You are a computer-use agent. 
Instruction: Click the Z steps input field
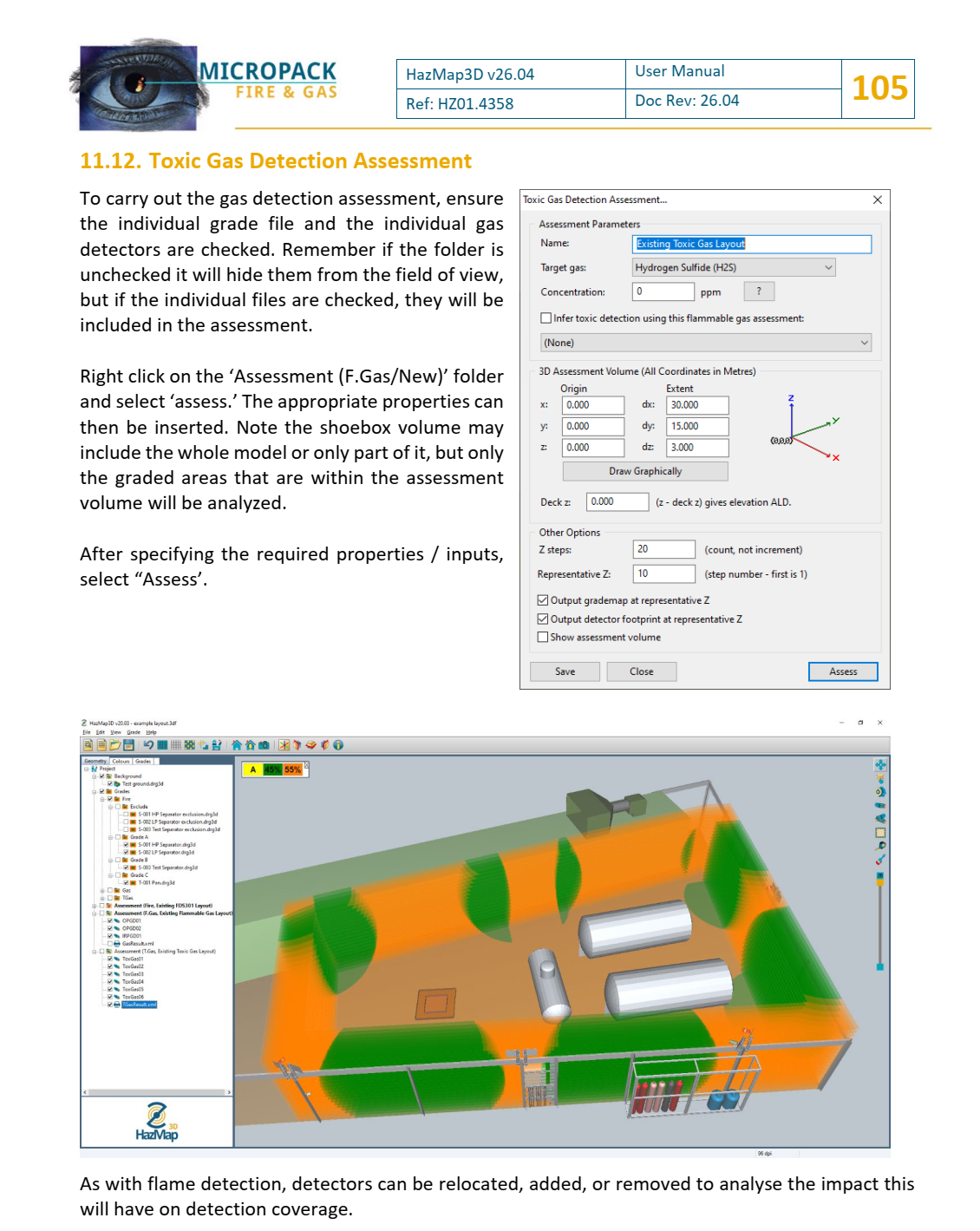664,549
